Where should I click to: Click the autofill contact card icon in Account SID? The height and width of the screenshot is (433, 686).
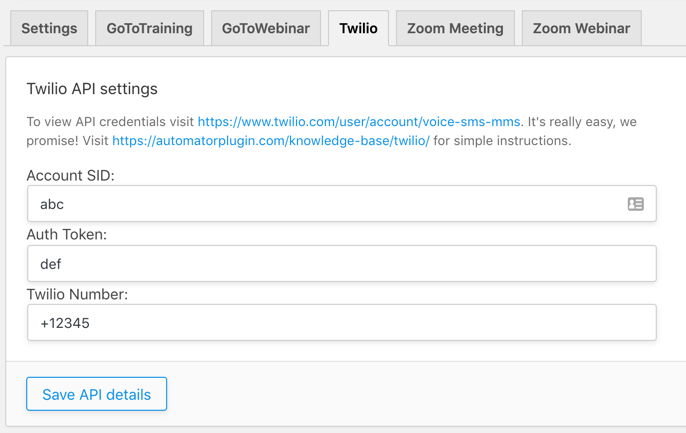point(635,204)
